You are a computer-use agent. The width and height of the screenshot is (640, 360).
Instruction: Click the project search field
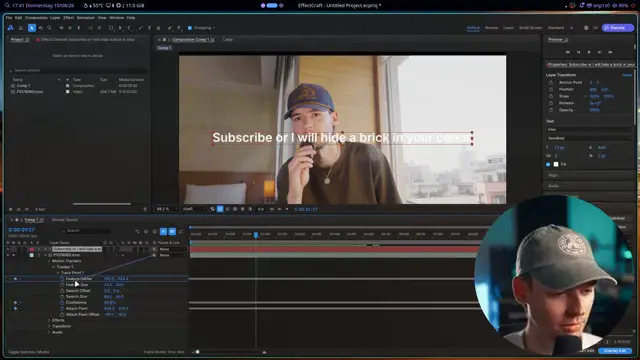click(x=78, y=71)
